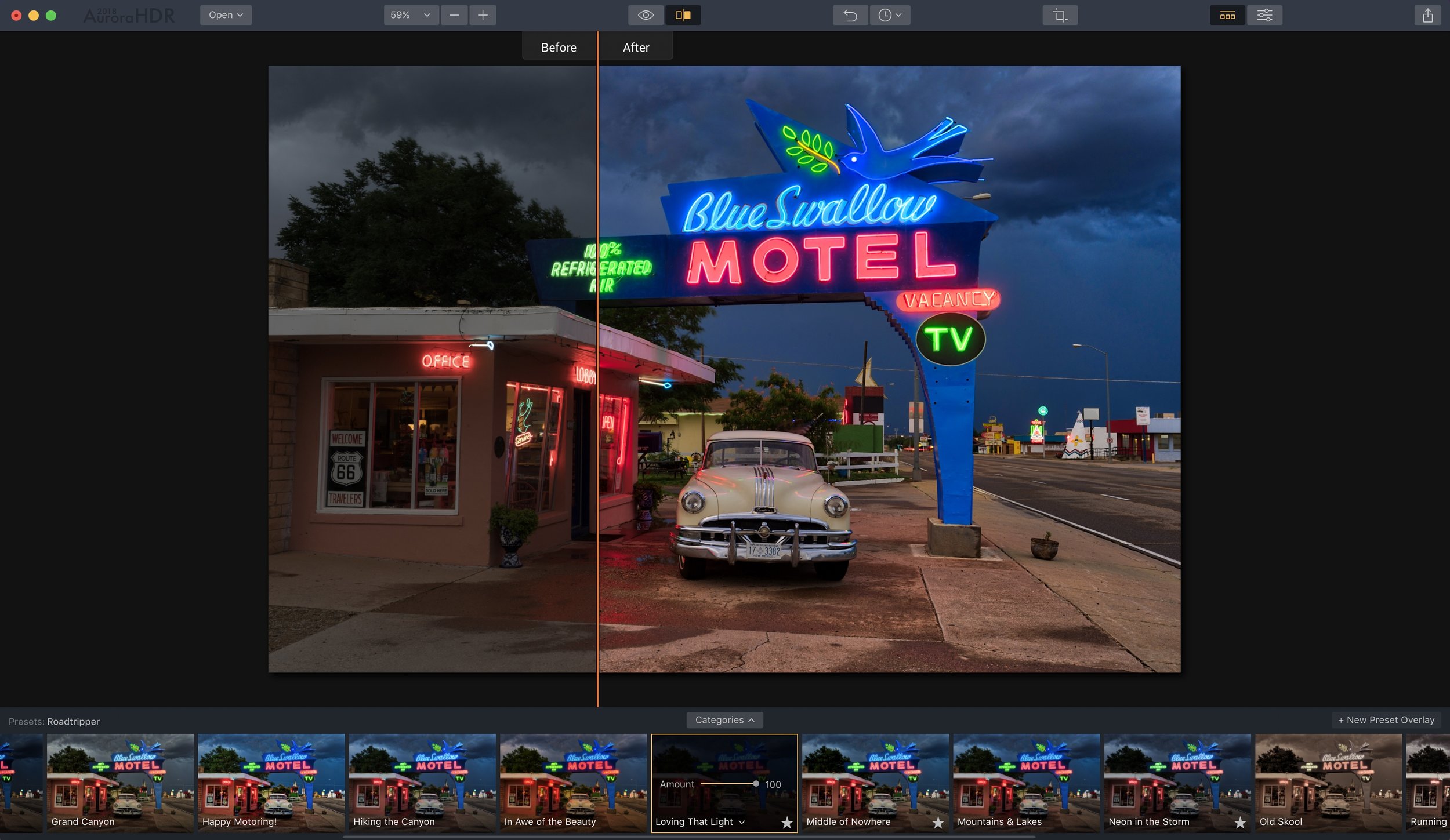Switch to the Before tab label
Image resolution: width=1450 pixels, height=840 pixels.
click(559, 48)
